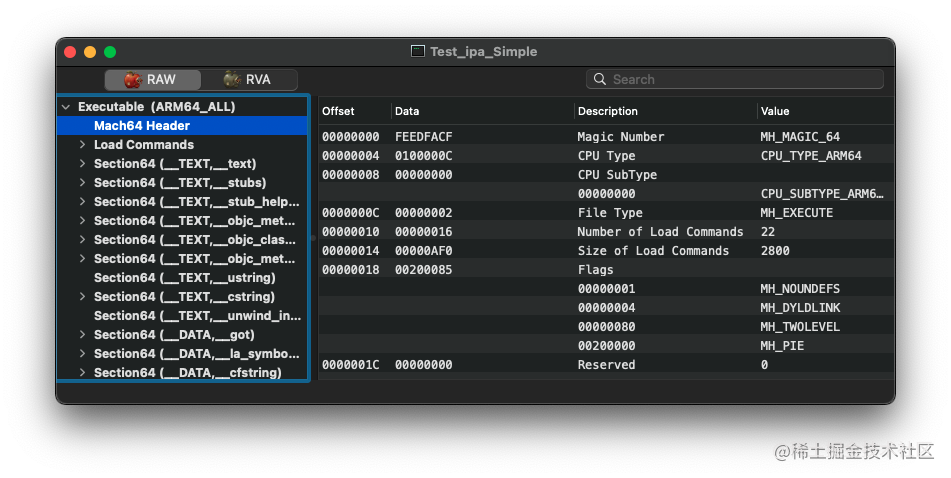Click the Offset column header

pos(338,111)
